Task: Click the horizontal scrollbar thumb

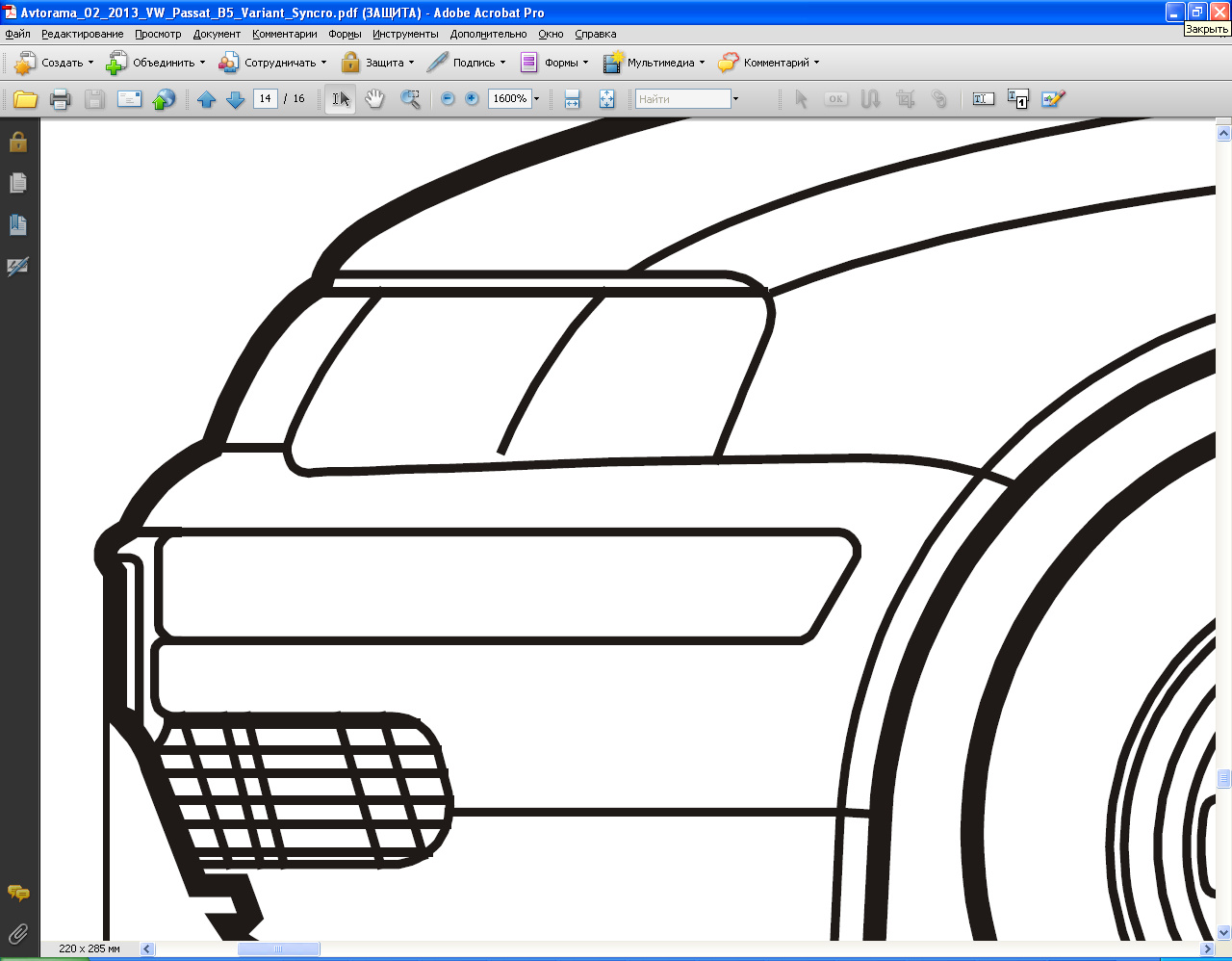Action: 278,948
